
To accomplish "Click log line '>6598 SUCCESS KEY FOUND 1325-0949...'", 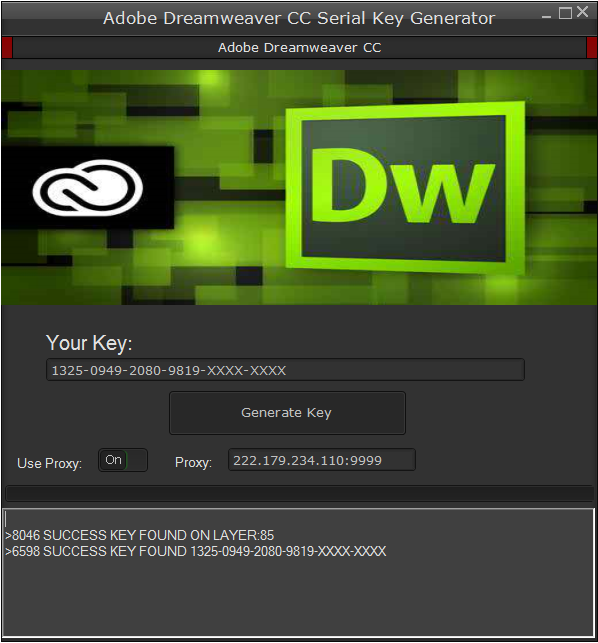I will [x=196, y=551].
